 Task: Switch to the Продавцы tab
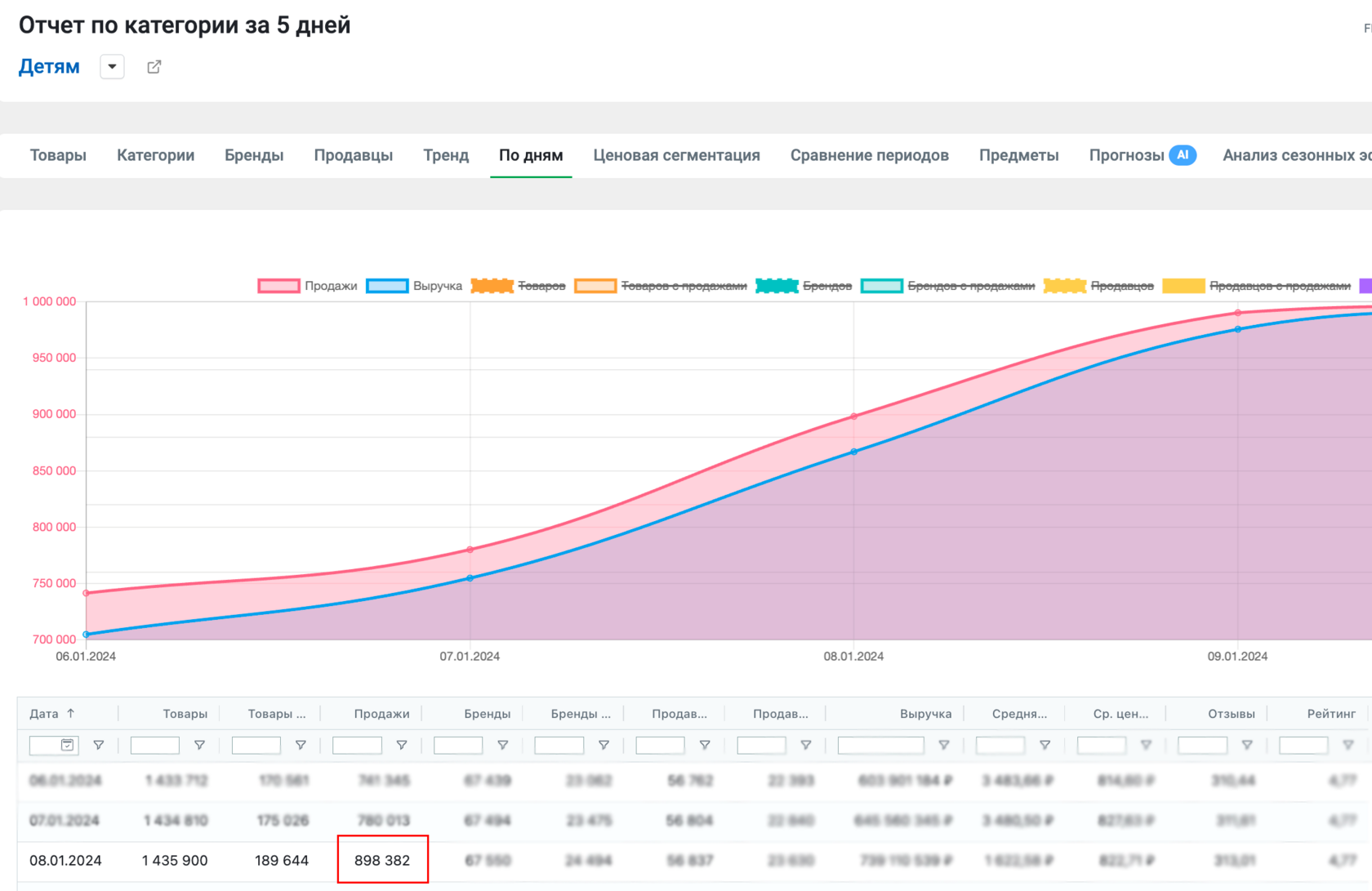click(x=354, y=155)
